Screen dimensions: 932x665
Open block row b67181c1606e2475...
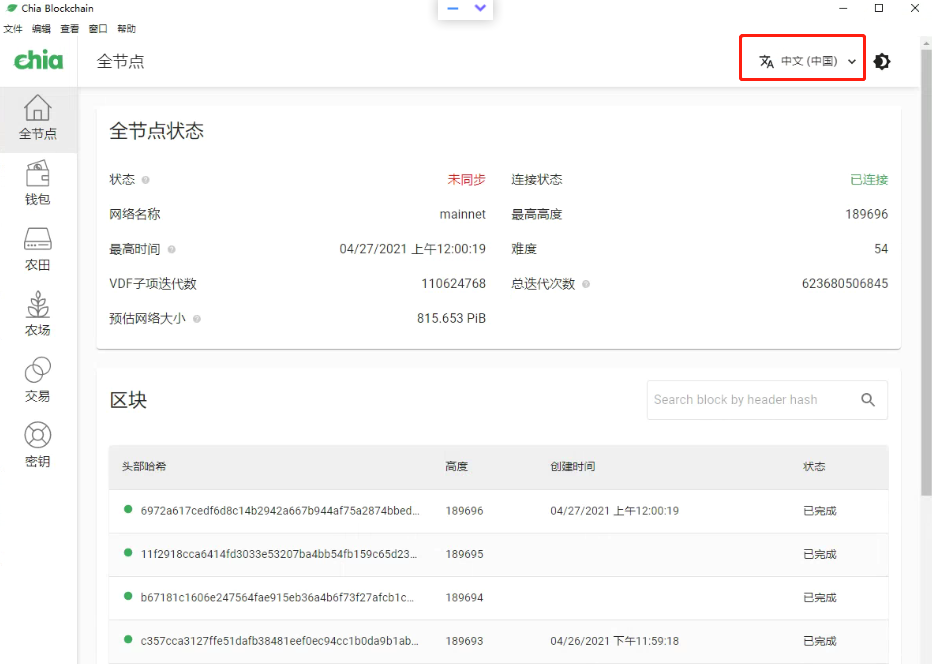[x=499, y=598]
